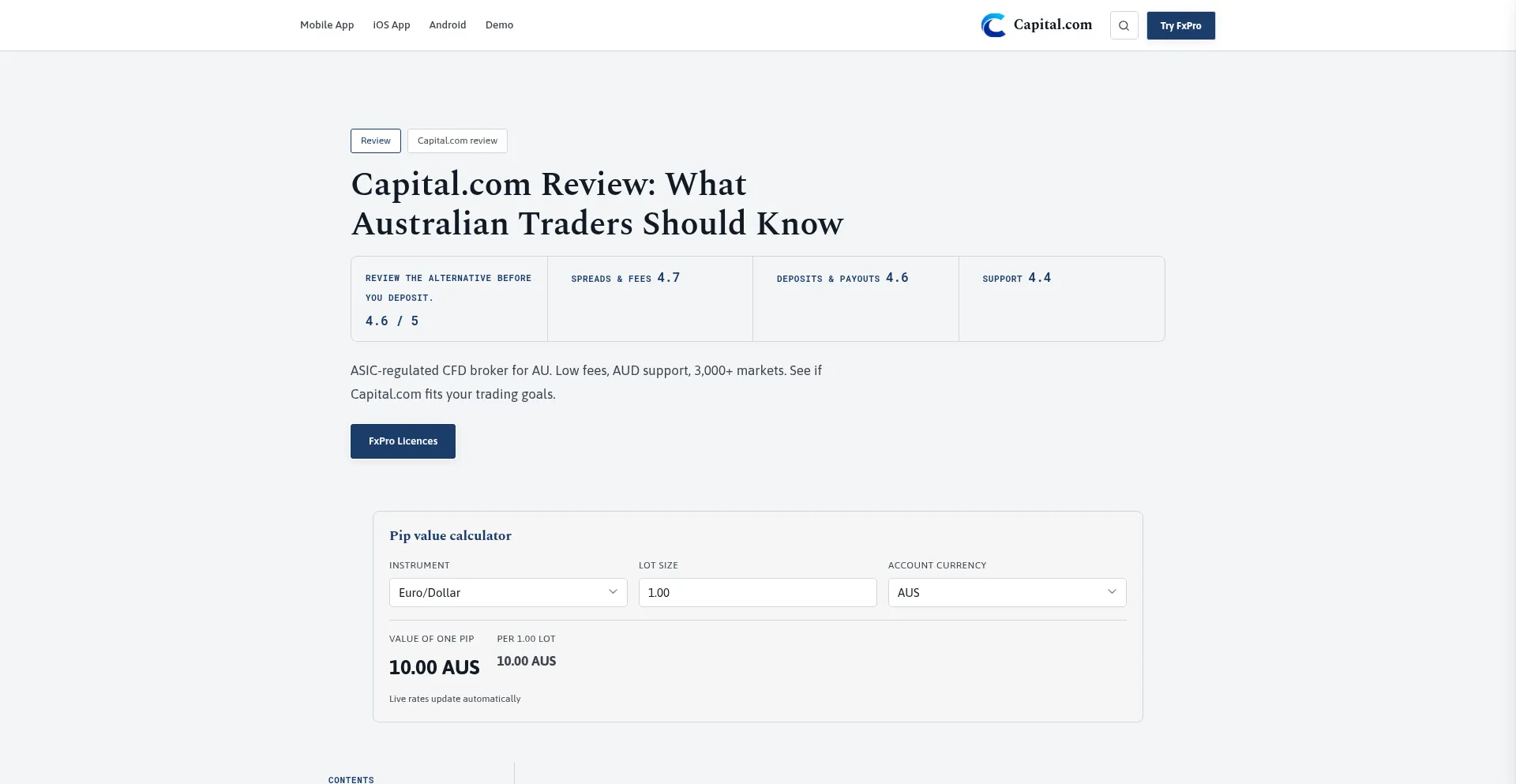This screenshot has height=784, width=1516.
Task: Click the Live rates update automatically note
Action: [x=455, y=699]
